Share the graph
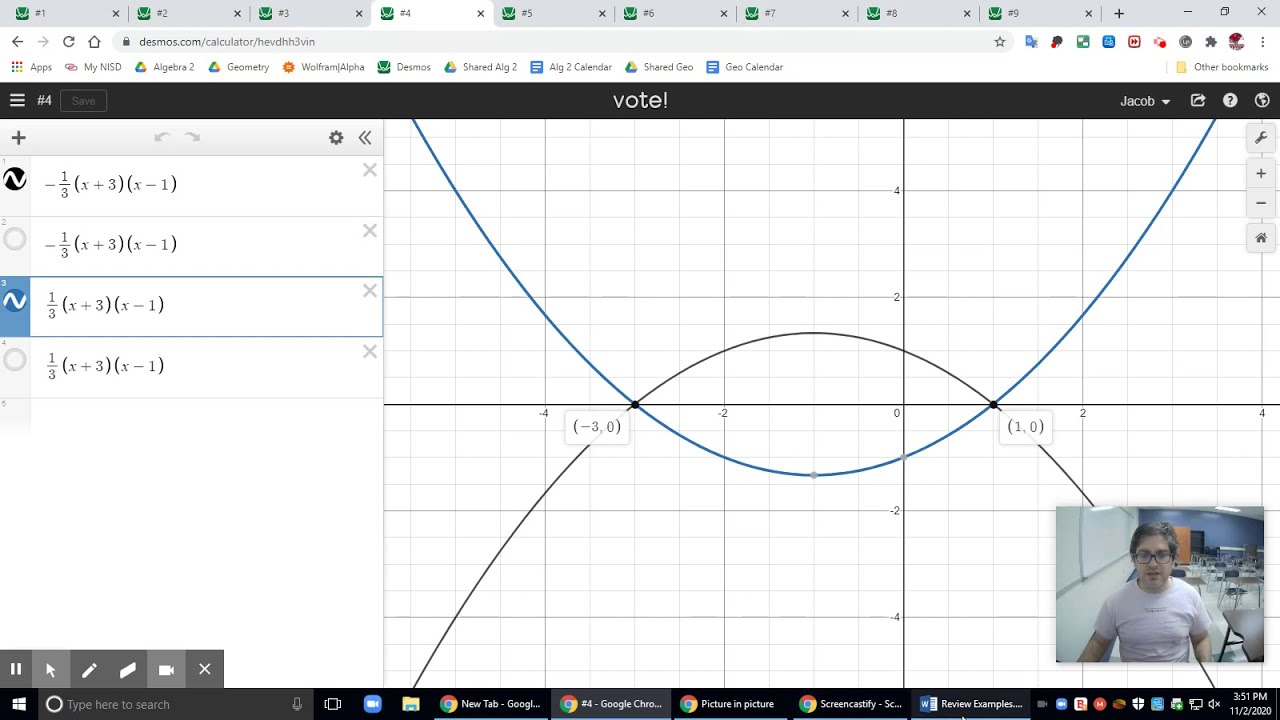The image size is (1280, 720). coord(1198,100)
